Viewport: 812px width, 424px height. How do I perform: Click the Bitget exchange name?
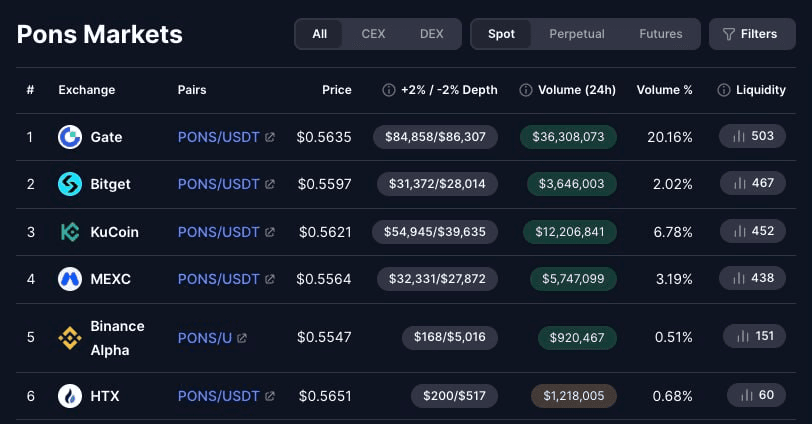[110, 184]
